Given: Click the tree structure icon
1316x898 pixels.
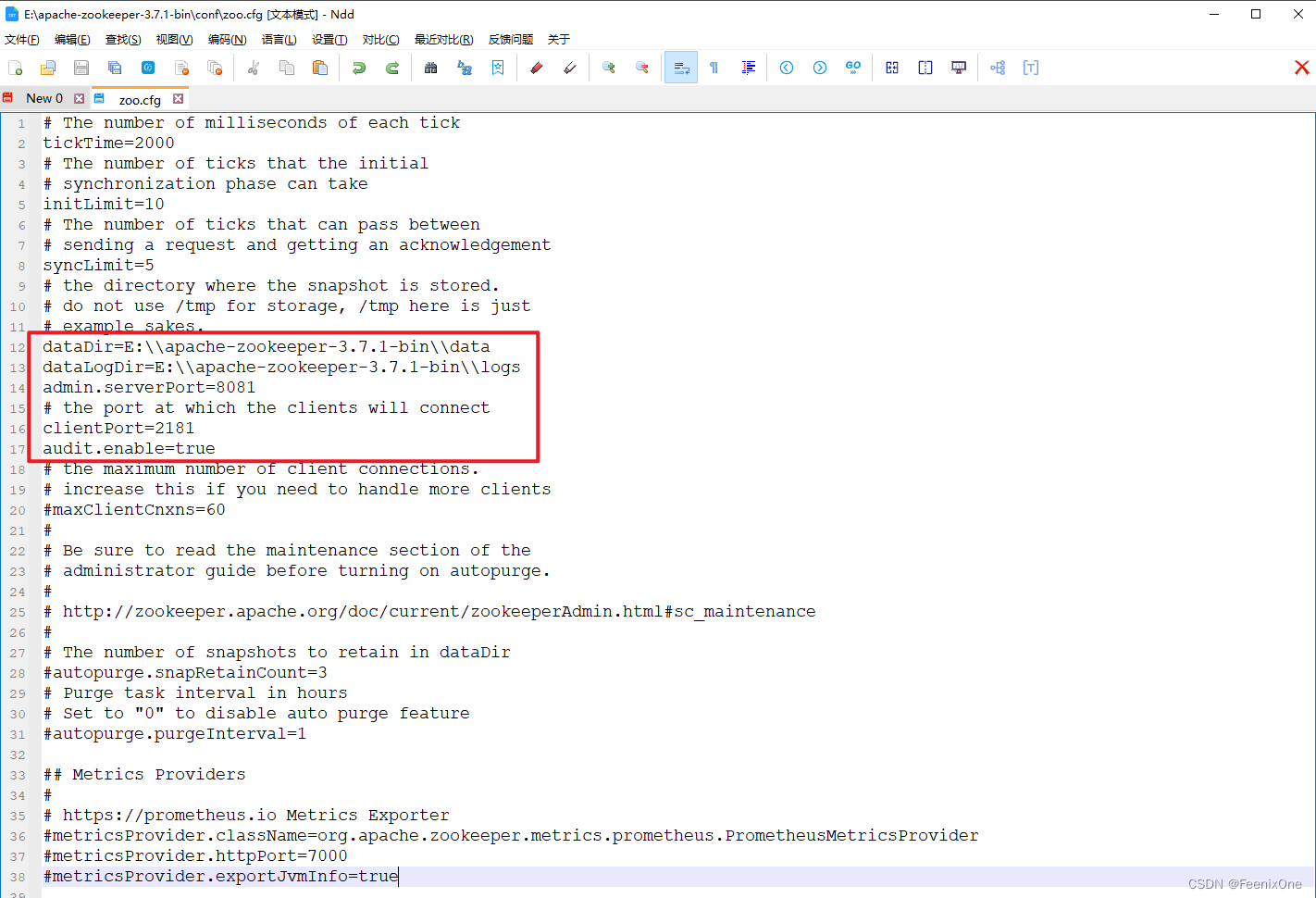Looking at the screenshot, I should click(x=998, y=68).
